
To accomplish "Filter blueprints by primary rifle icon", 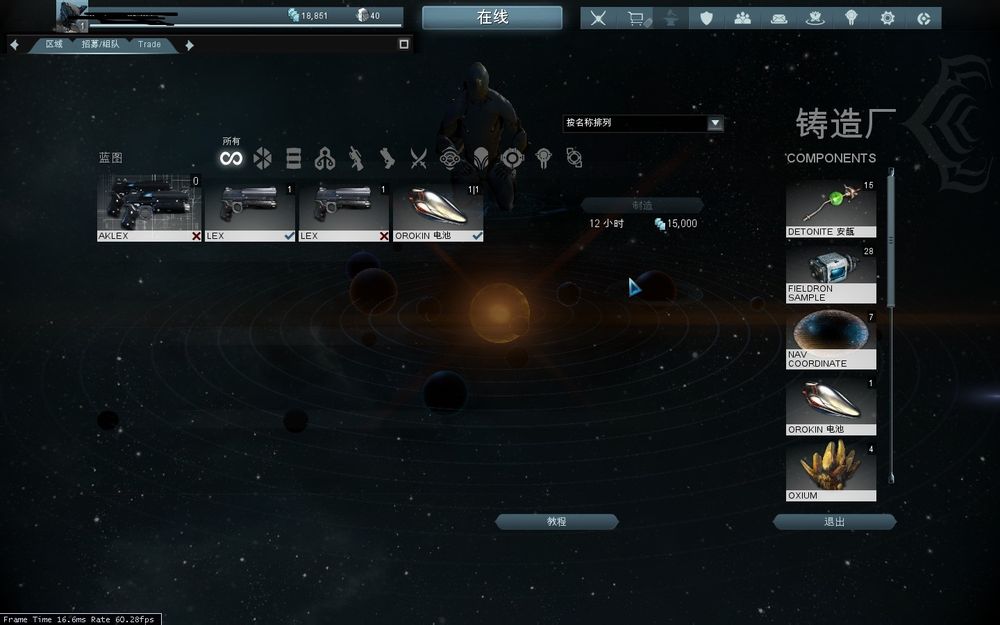I will [x=356, y=158].
